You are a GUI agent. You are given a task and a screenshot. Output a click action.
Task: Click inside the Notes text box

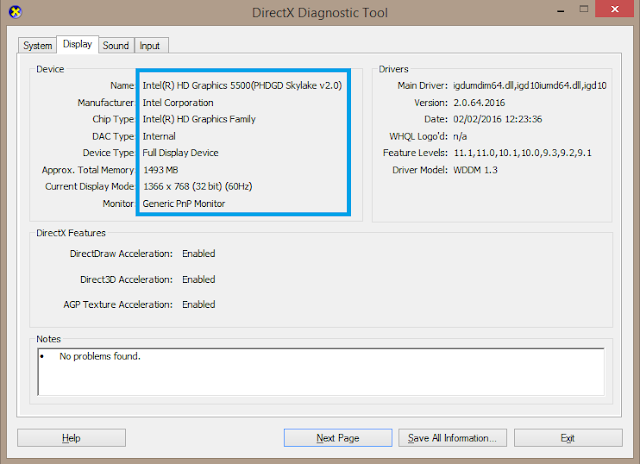click(321, 372)
